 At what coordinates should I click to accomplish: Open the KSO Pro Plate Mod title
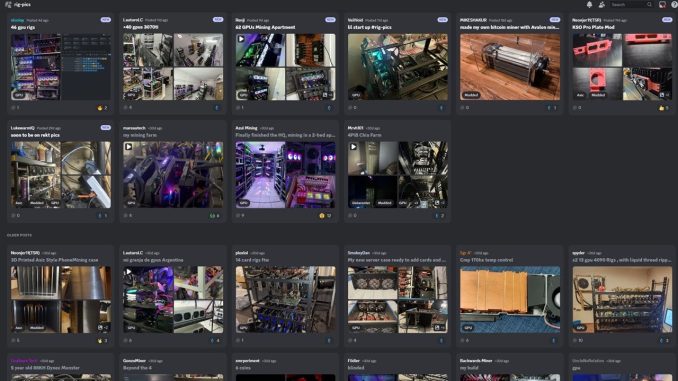pos(593,27)
